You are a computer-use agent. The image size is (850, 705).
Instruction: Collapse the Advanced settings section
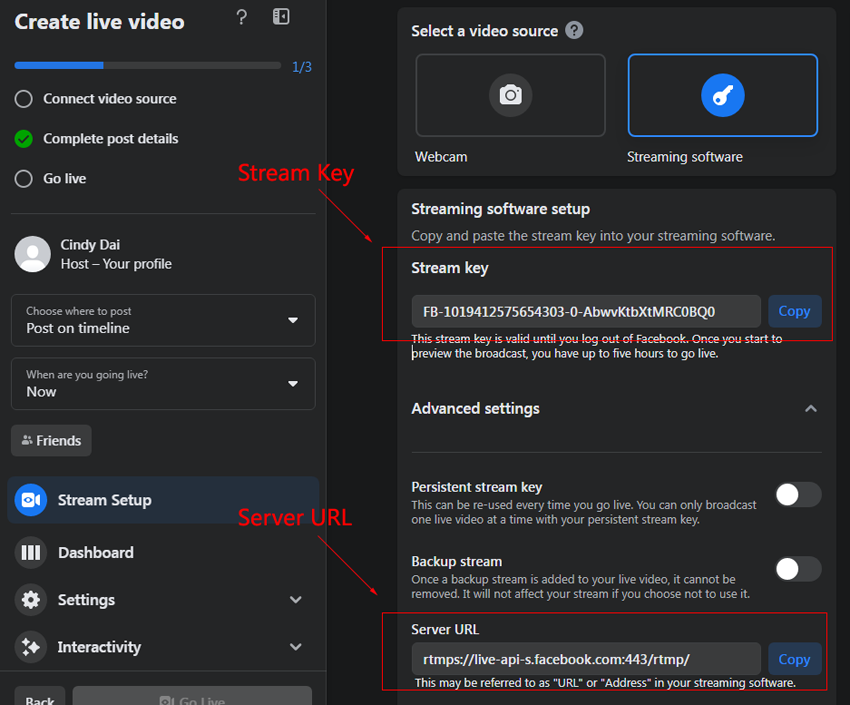point(810,409)
